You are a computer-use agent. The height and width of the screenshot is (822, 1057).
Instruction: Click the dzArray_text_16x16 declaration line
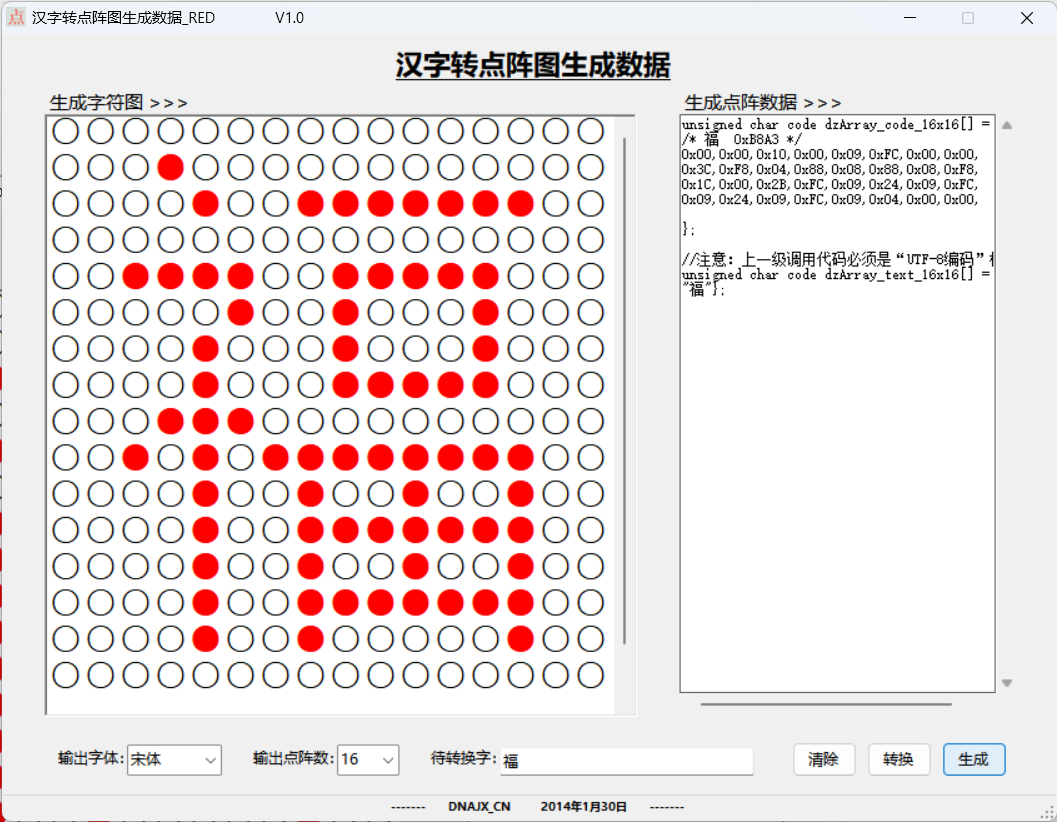(x=836, y=275)
